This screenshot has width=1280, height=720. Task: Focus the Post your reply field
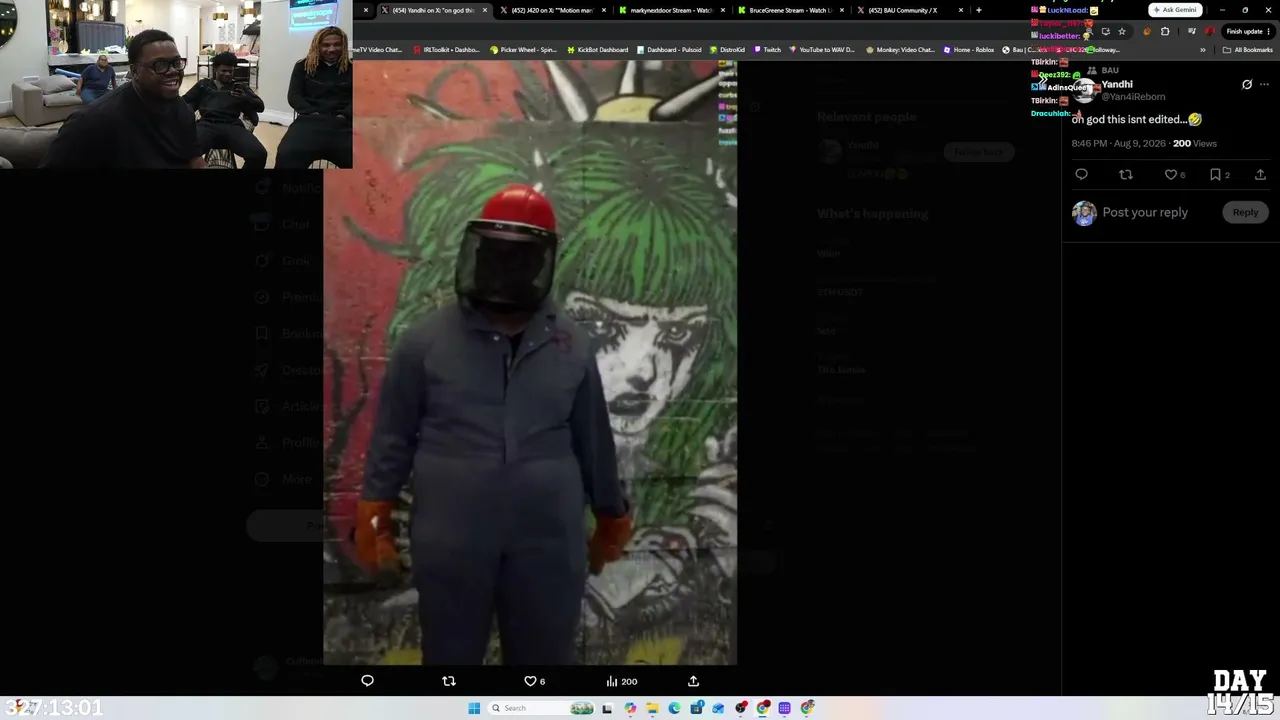[x=1145, y=212]
